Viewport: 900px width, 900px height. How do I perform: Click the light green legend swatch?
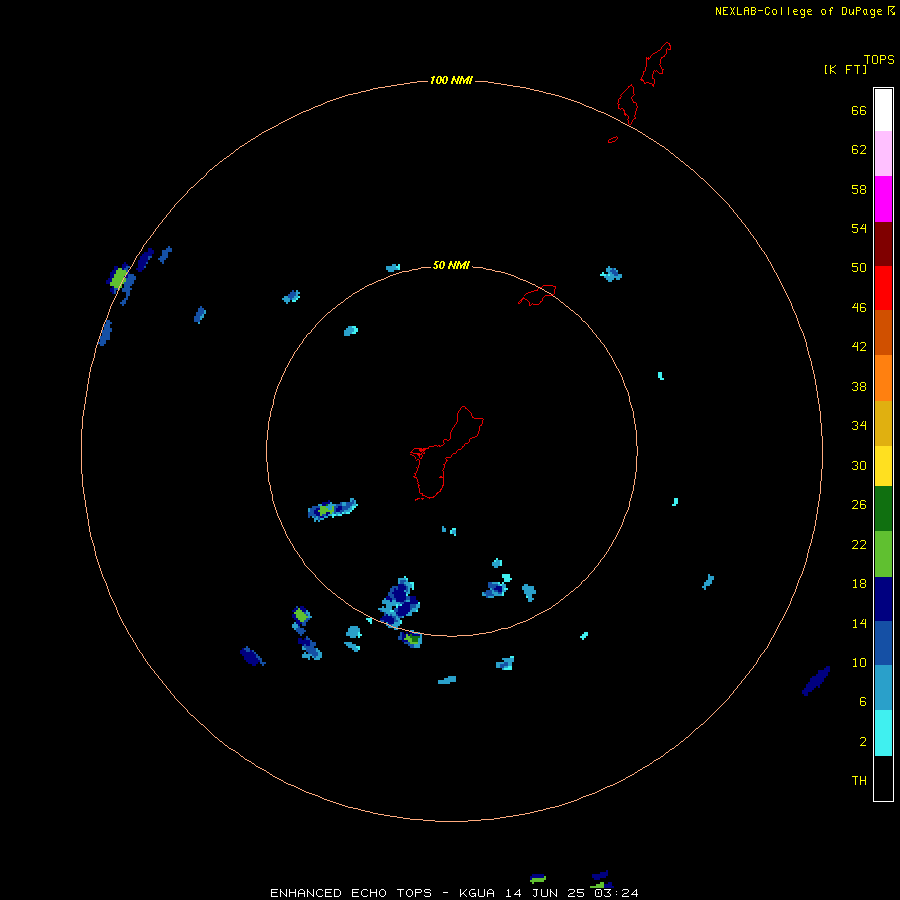[883, 554]
